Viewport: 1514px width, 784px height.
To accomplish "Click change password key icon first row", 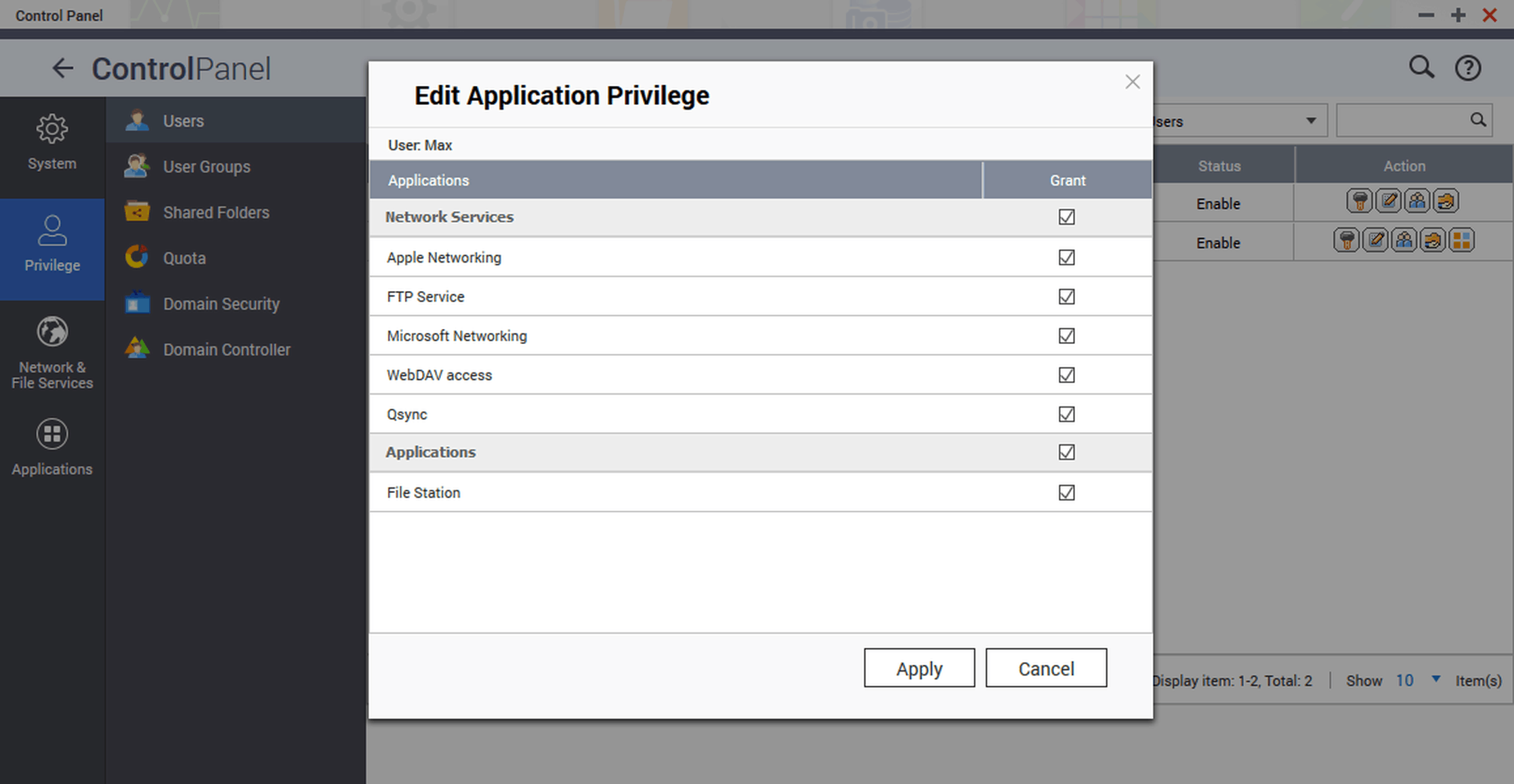I will point(1358,201).
